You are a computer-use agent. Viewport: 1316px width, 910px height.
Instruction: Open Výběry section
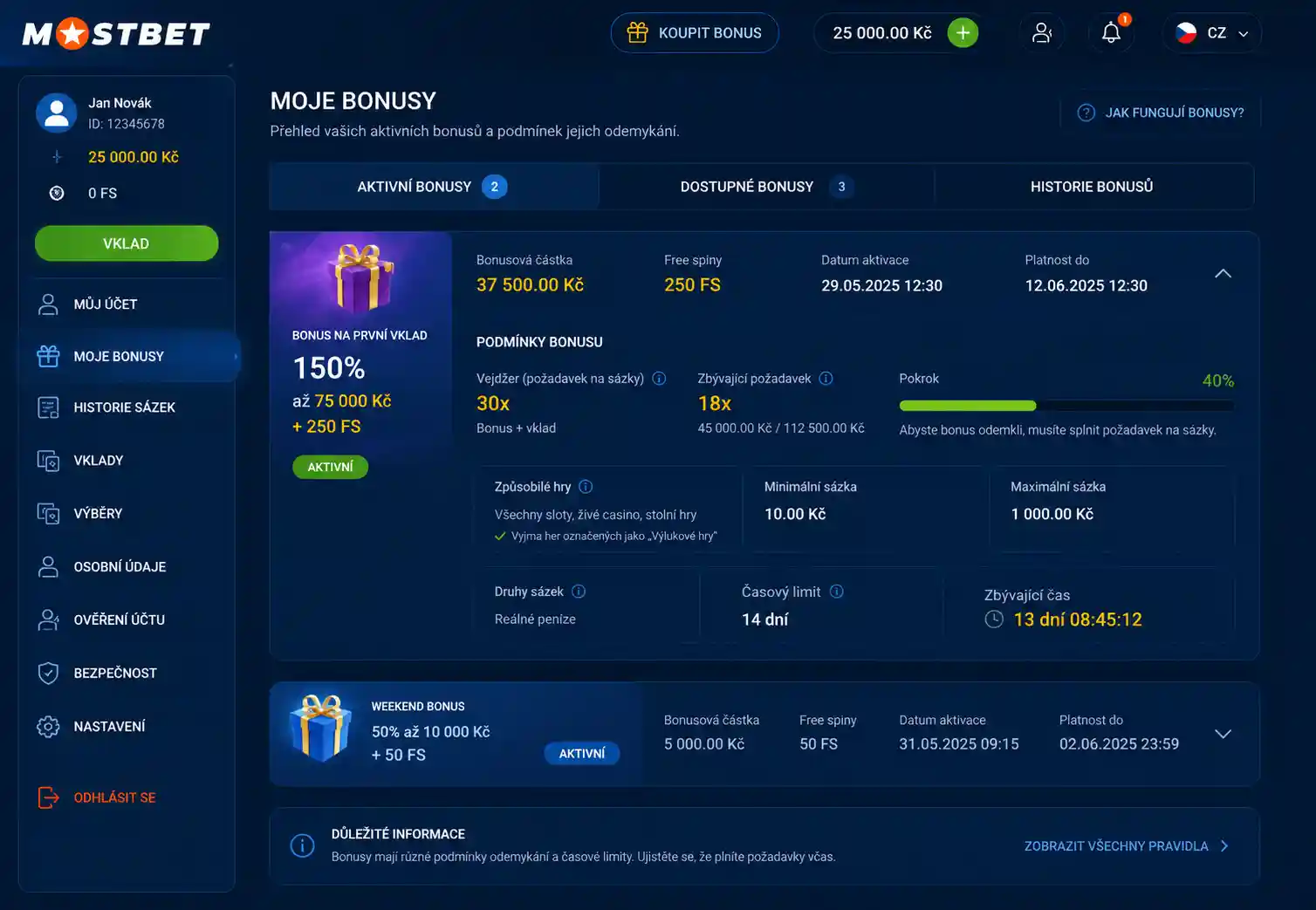pyautogui.click(x=127, y=513)
